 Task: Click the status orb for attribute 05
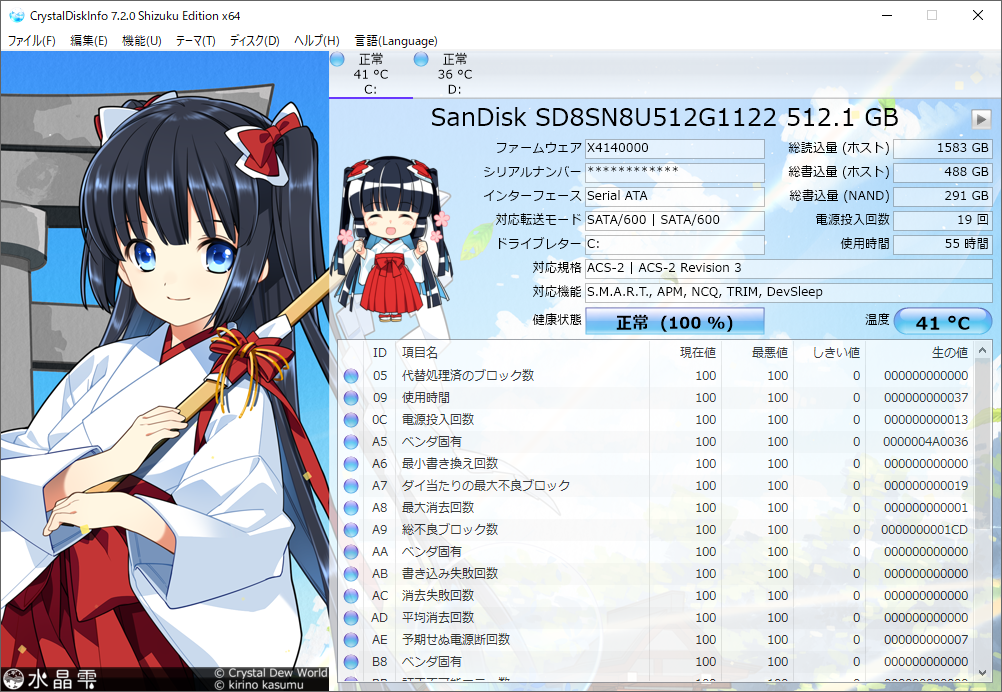point(351,376)
